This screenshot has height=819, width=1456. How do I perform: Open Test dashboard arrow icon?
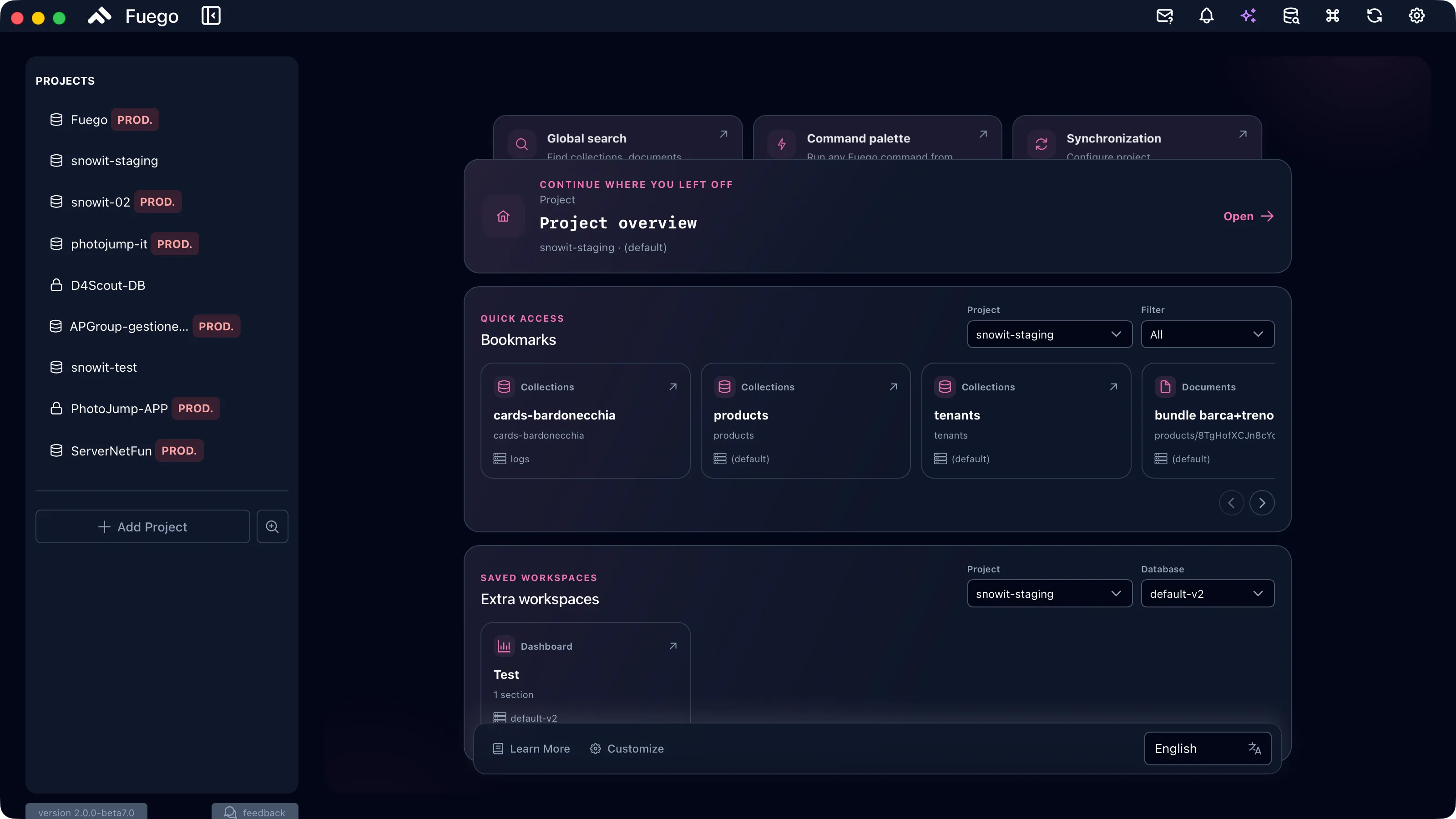pyautogui.click(x=673, y=646)
